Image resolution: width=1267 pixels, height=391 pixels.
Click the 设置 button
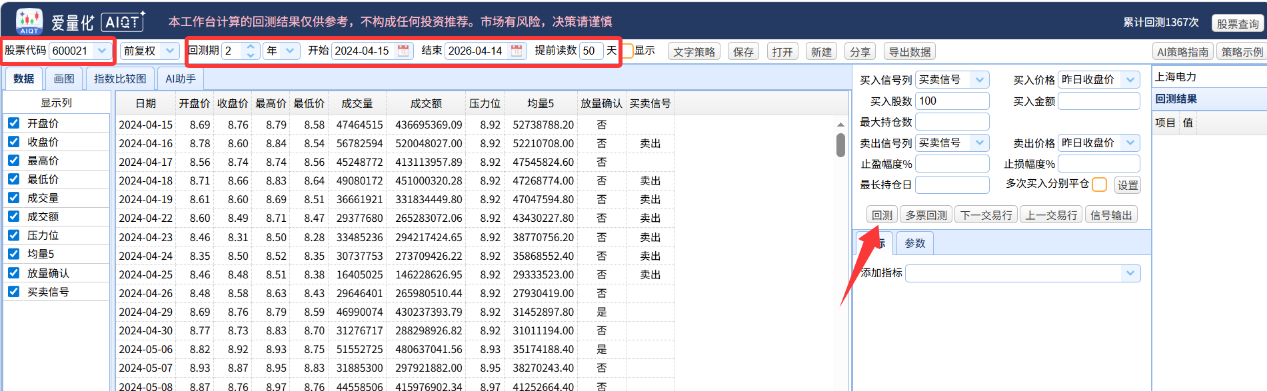click(x=1127, y=185)
